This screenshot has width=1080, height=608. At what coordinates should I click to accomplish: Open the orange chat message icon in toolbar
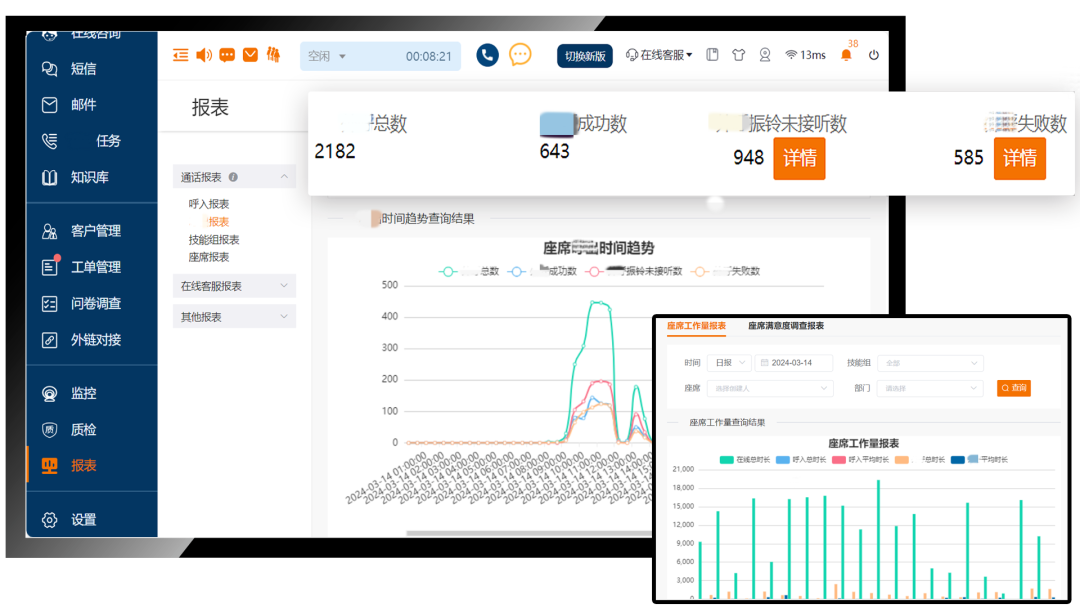227,55
